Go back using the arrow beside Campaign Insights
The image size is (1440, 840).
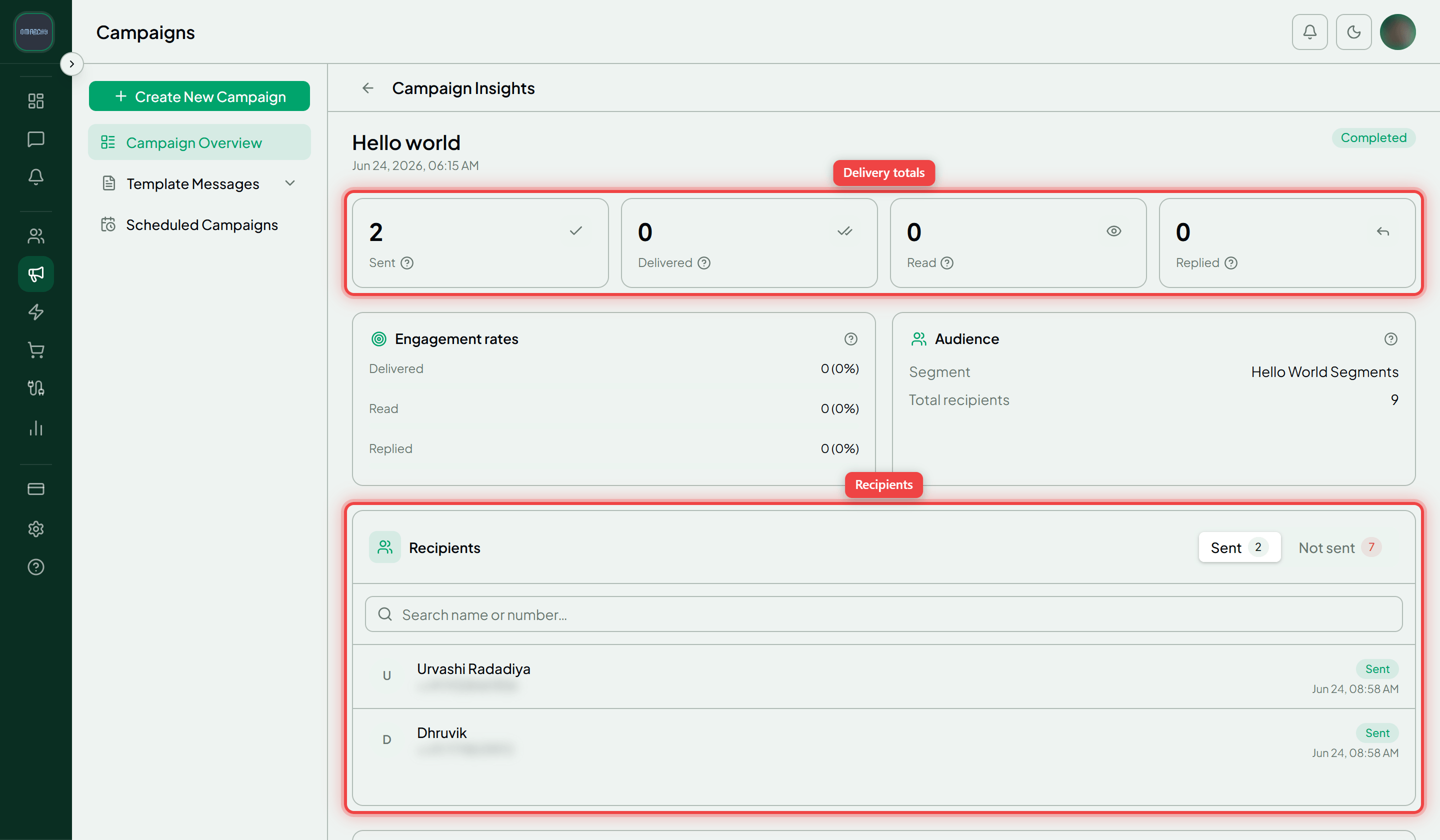[368, 88]
